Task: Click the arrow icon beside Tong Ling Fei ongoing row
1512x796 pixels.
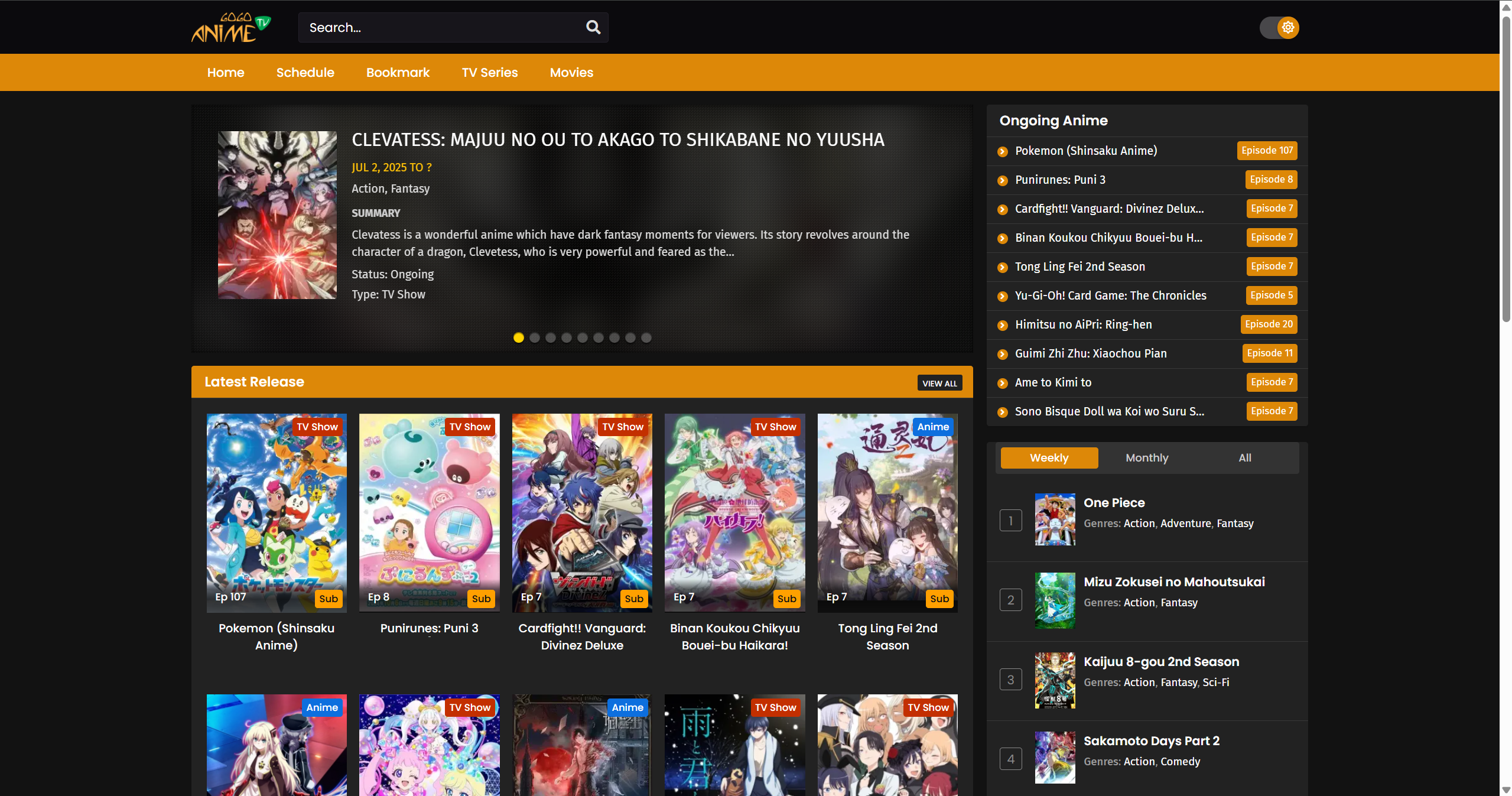Action: pyautogui.click(x=1002, y=268)
